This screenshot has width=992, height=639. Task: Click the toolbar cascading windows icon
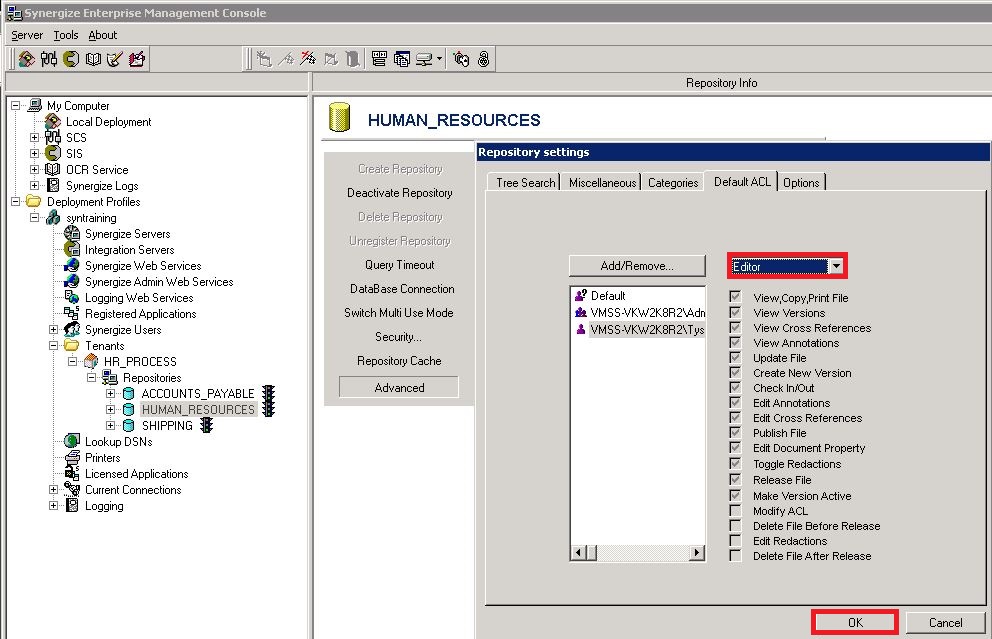pyautogui.click(x=401, y=59)
